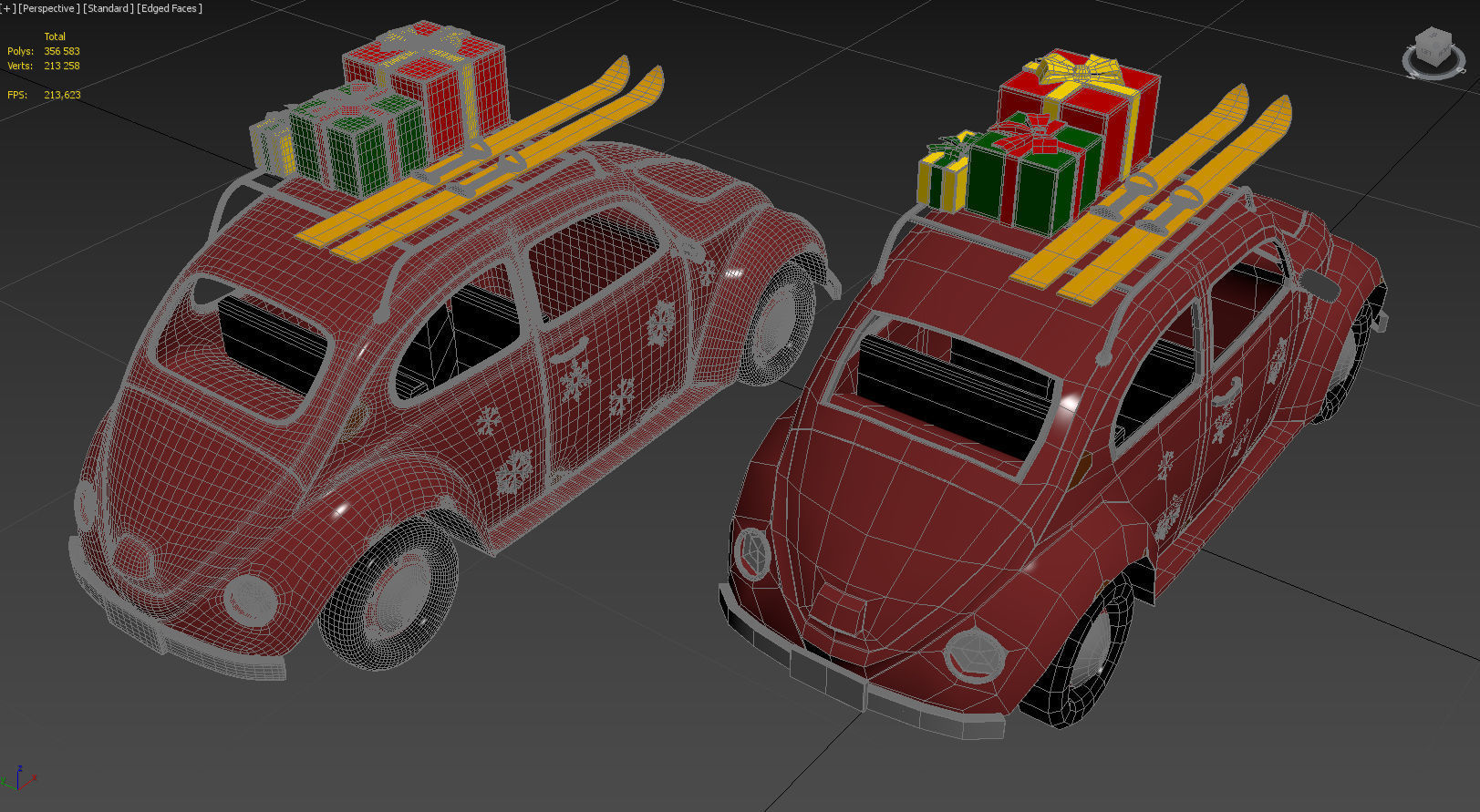Click the Verts: statistics label
Screen dimensions: 1480x812
(20, 66)
